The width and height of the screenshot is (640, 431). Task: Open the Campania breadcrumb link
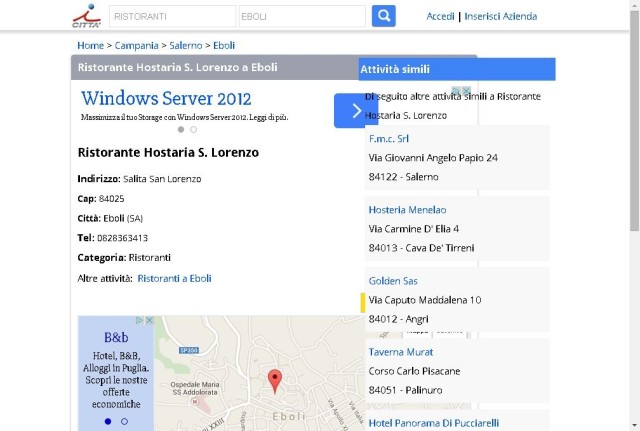tap(136, 45)
